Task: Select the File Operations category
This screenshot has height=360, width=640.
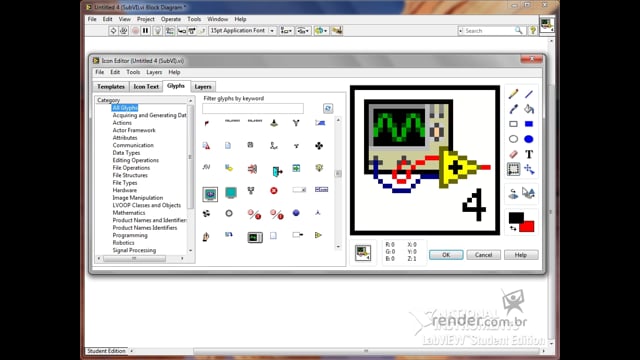Action: point(131,168)
